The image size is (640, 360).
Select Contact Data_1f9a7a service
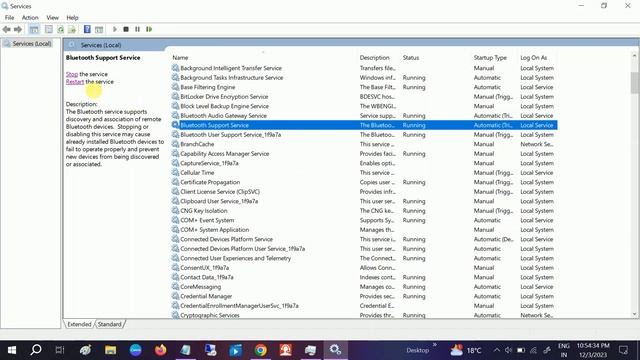364,278
